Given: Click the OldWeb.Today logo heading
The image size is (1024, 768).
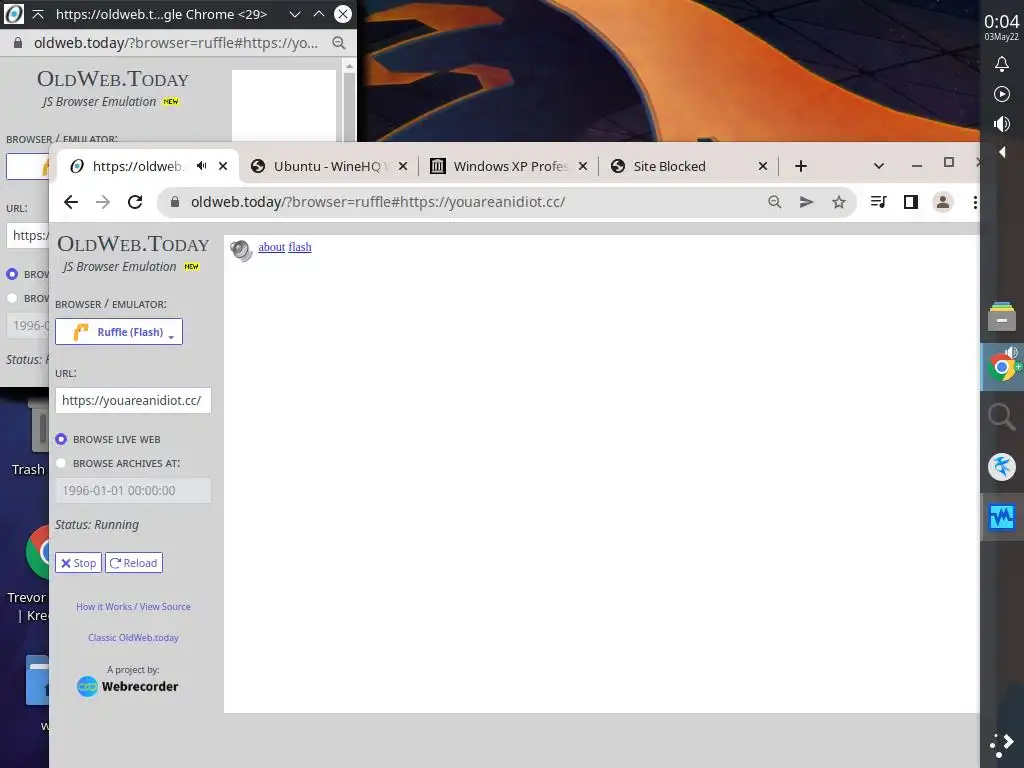Looking at the screenshot, I should tap(133, 244).
